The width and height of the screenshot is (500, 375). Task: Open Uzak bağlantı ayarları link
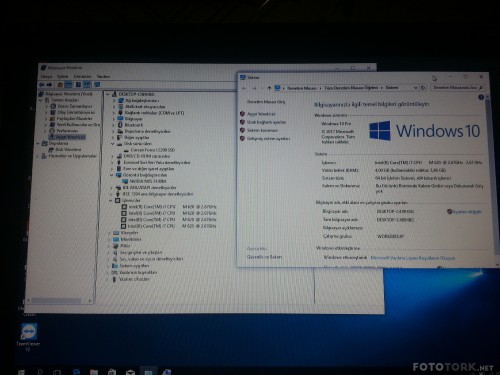[x=266, y=122]
